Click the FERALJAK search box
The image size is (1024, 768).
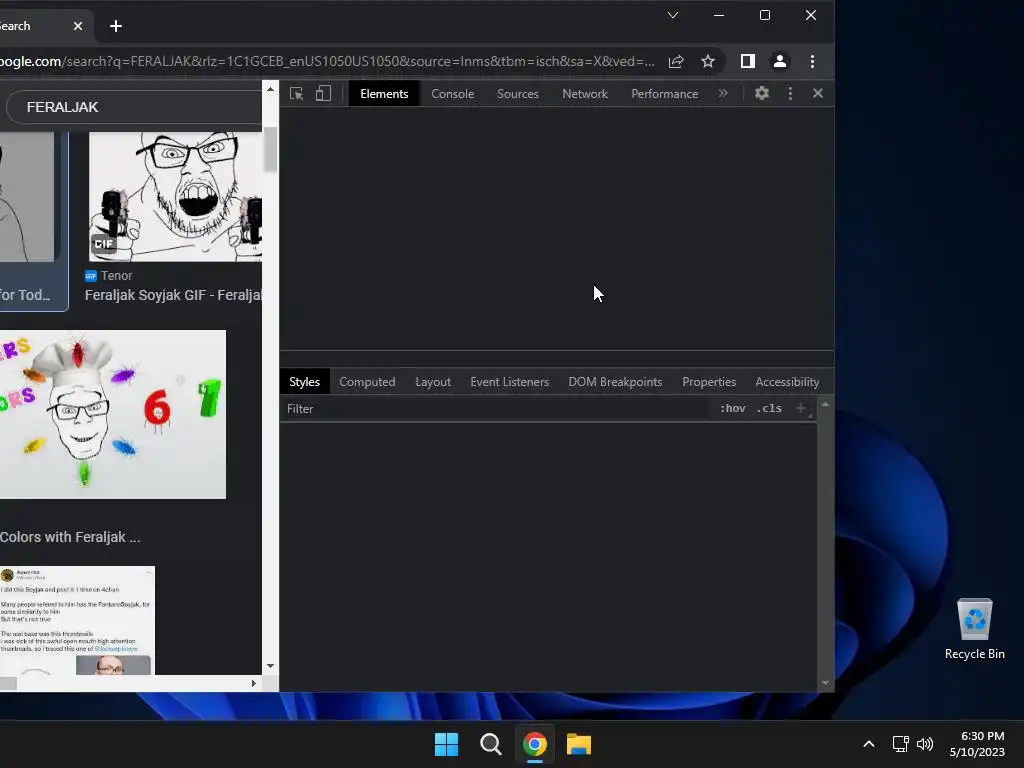point(134,107)
